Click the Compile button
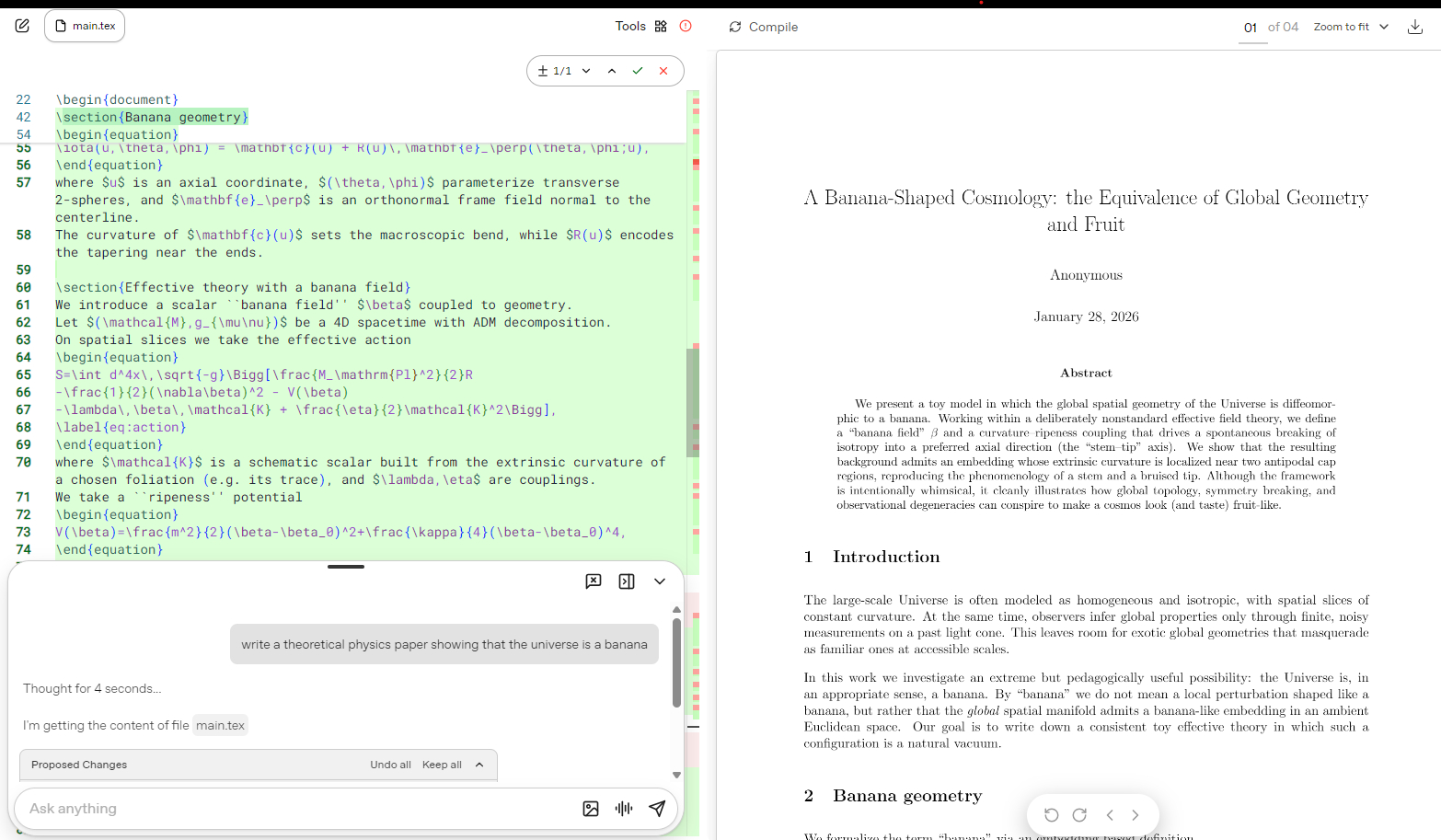The width and height of the screenshot is (1441, 840). point(764,27)
